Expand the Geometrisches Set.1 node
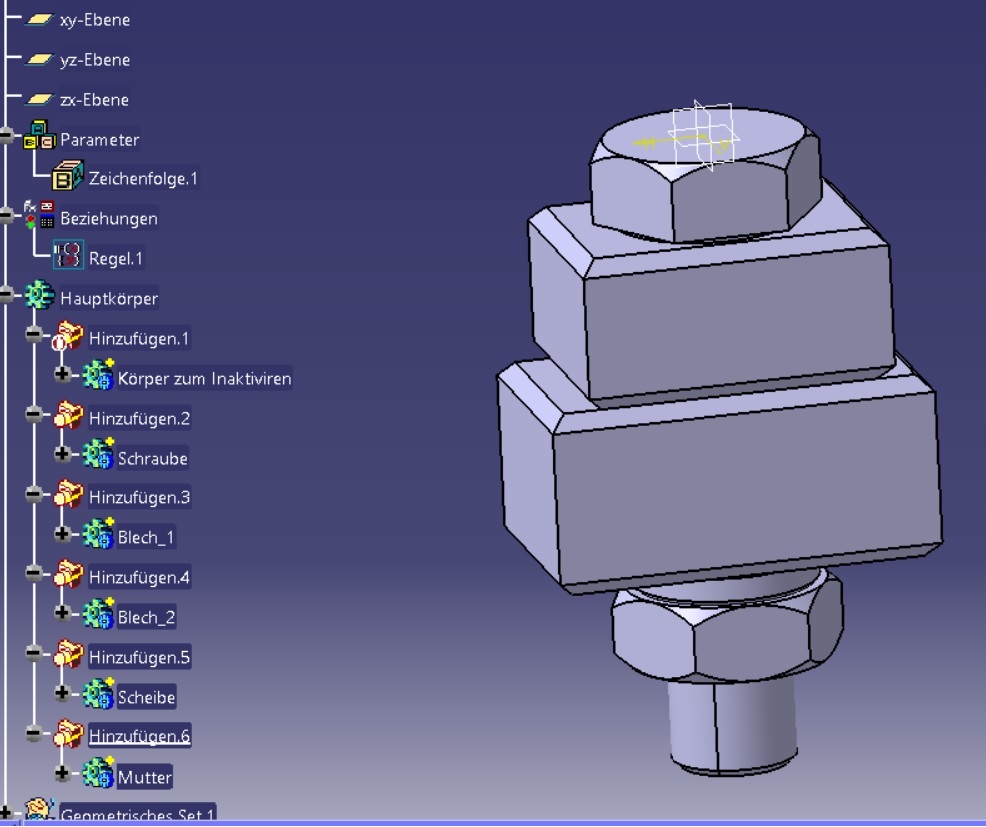Screen dimensions: 986x827 point(6,813)
